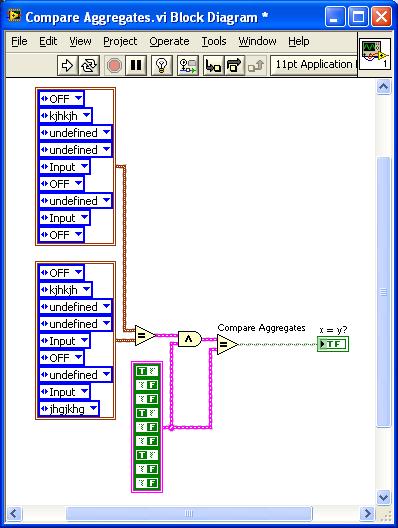Click the horizontal scrollbar thumb
The image size is (398, 528).
click(189, 514)
